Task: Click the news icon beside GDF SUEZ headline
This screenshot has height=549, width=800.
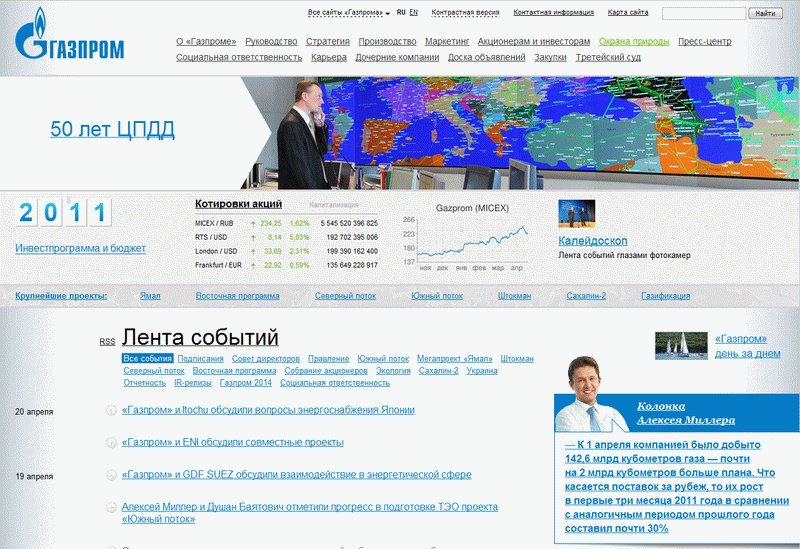Action: click(111, 475)
